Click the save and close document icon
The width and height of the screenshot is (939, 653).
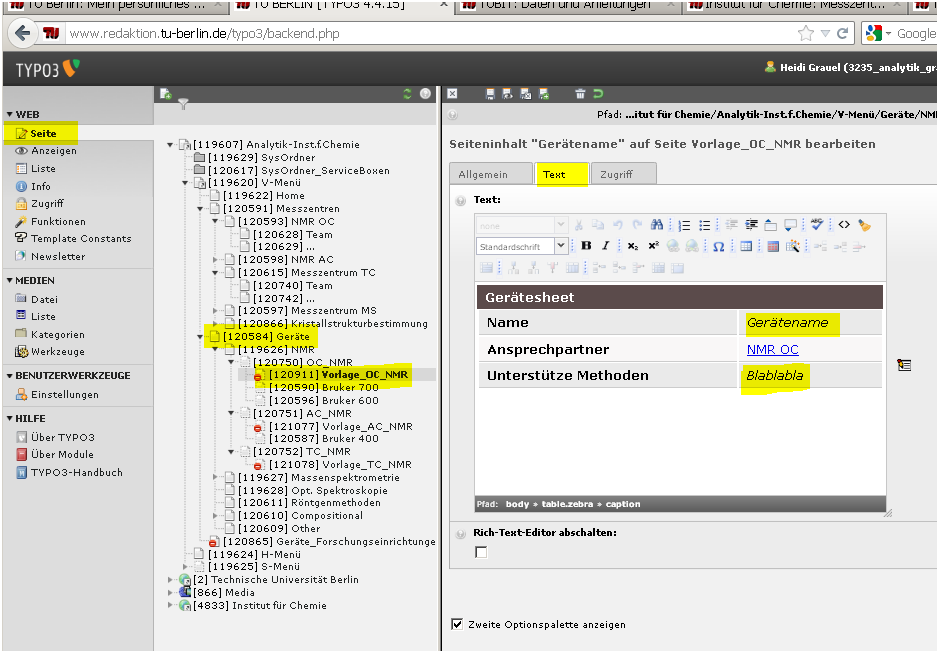tap(525, 93)
